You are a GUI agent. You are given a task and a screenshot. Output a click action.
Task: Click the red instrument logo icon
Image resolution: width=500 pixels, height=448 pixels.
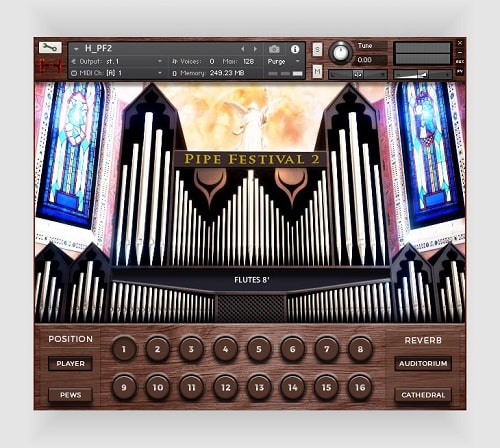tap(51, 66)
